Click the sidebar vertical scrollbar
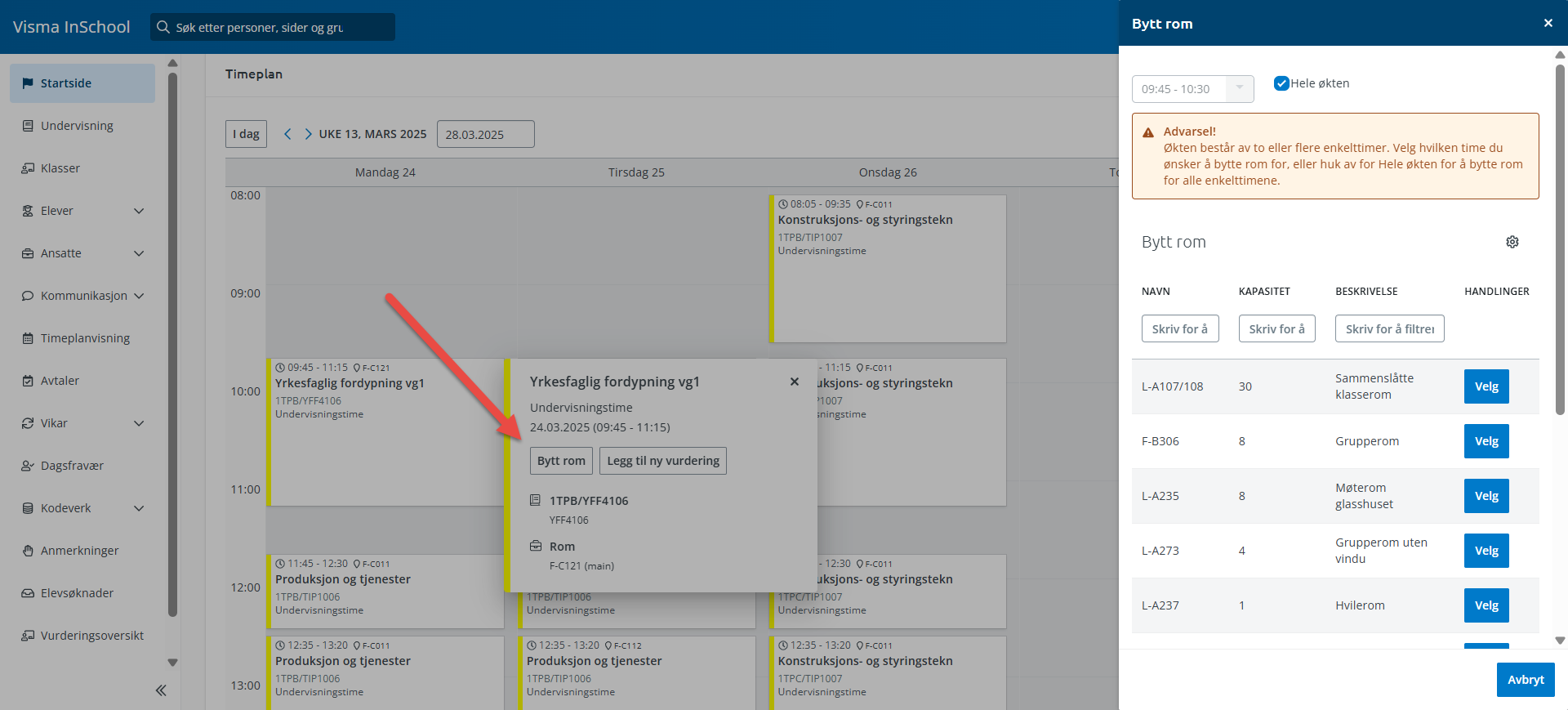This screenshot has width=1568, height=710. point(172,343)
